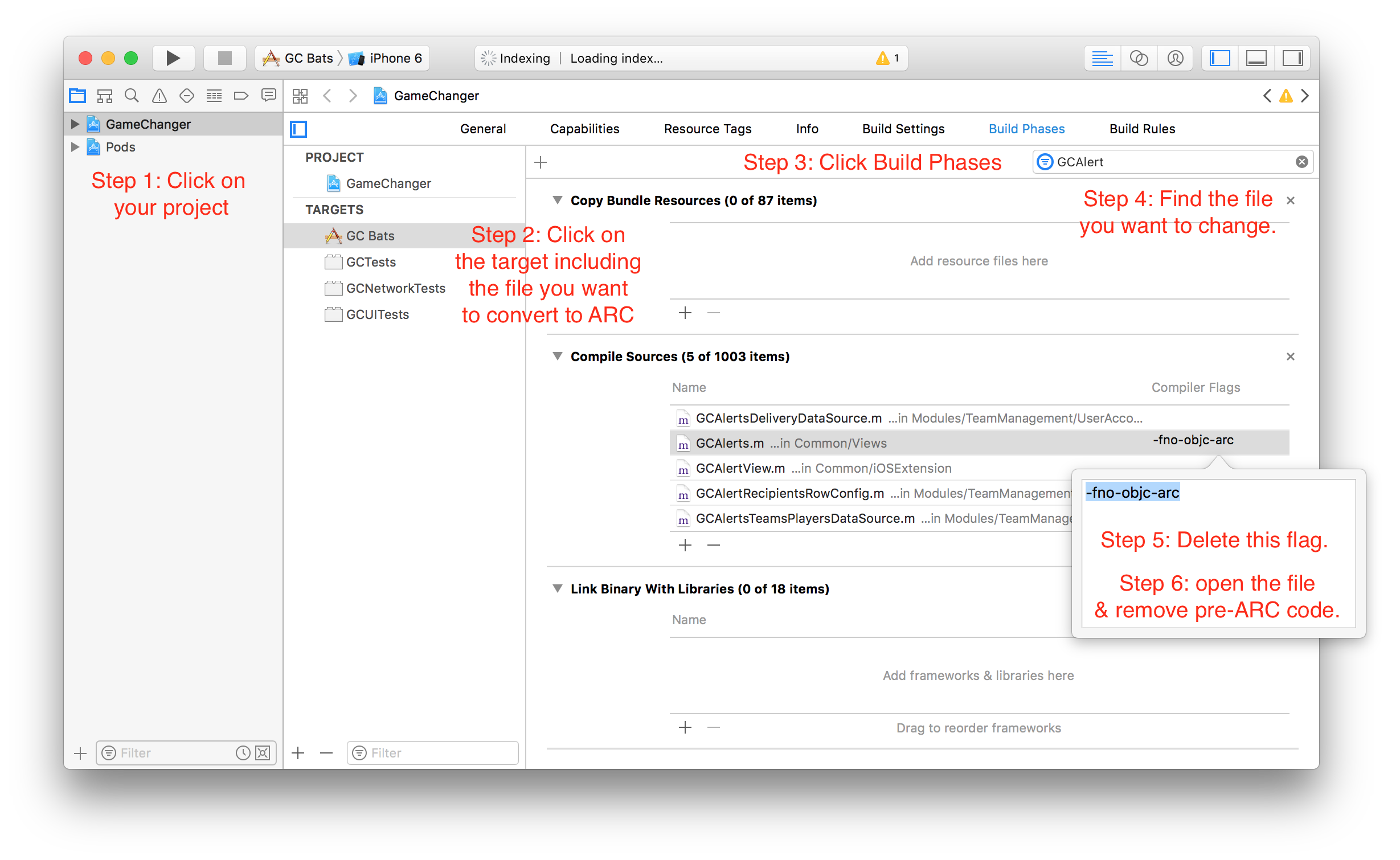Expand the Pods project in navigator
The height and width of the screenshot is (860, 1400).
coord(75,147)
